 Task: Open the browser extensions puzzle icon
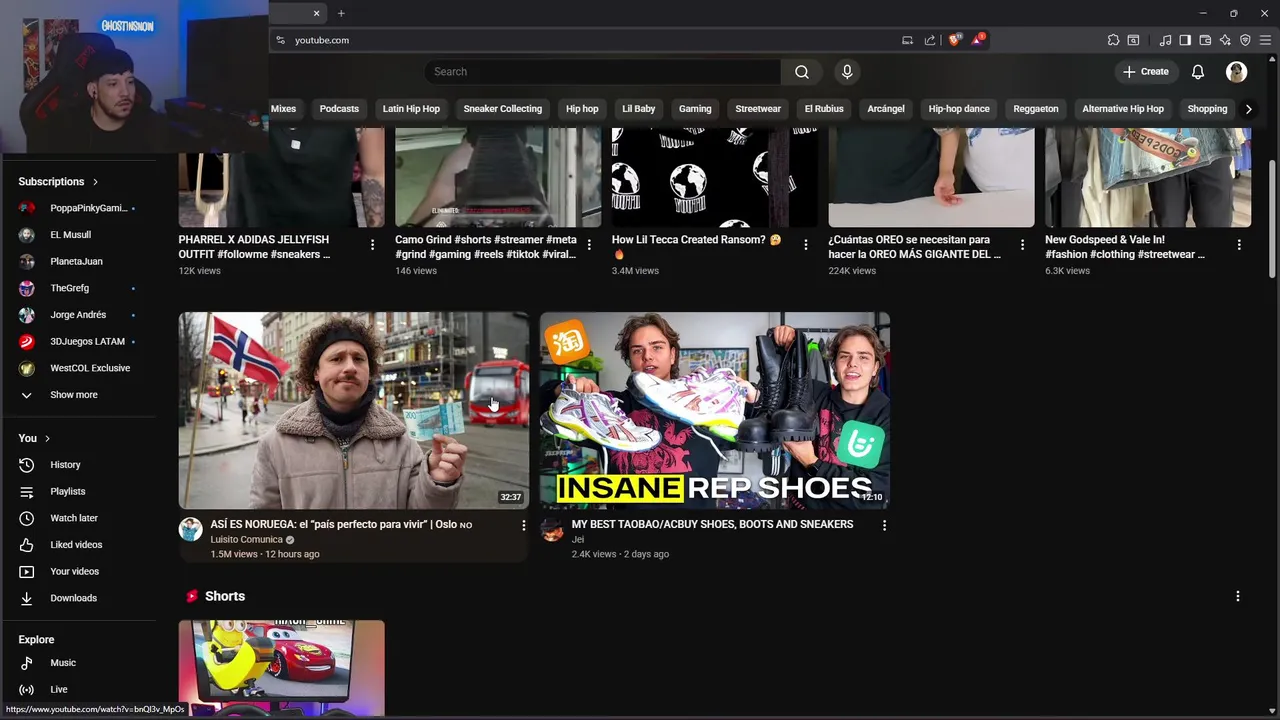pyautogui.click(x=1113, y=40)
